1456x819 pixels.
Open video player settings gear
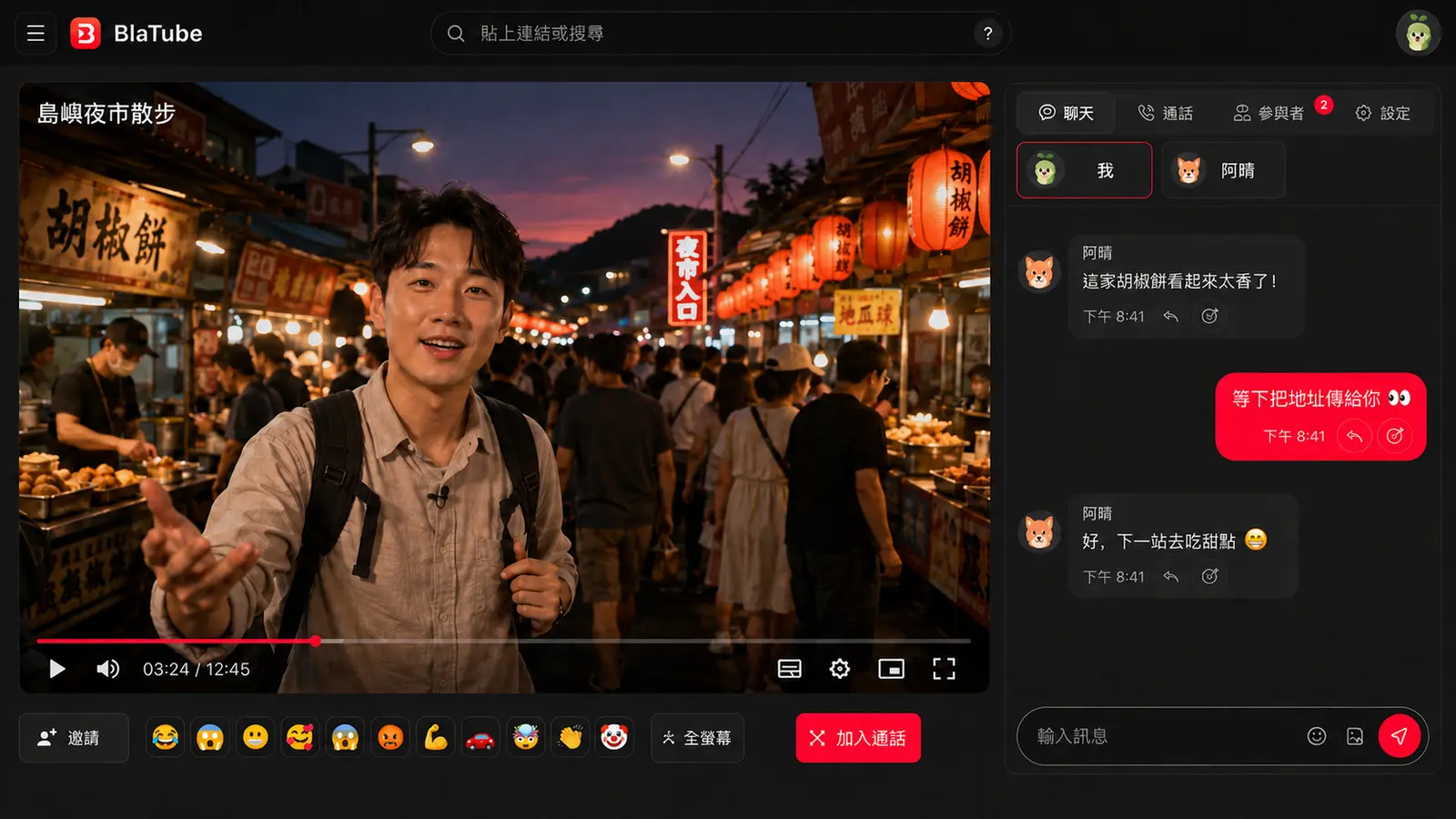click(x=839, y=669)
